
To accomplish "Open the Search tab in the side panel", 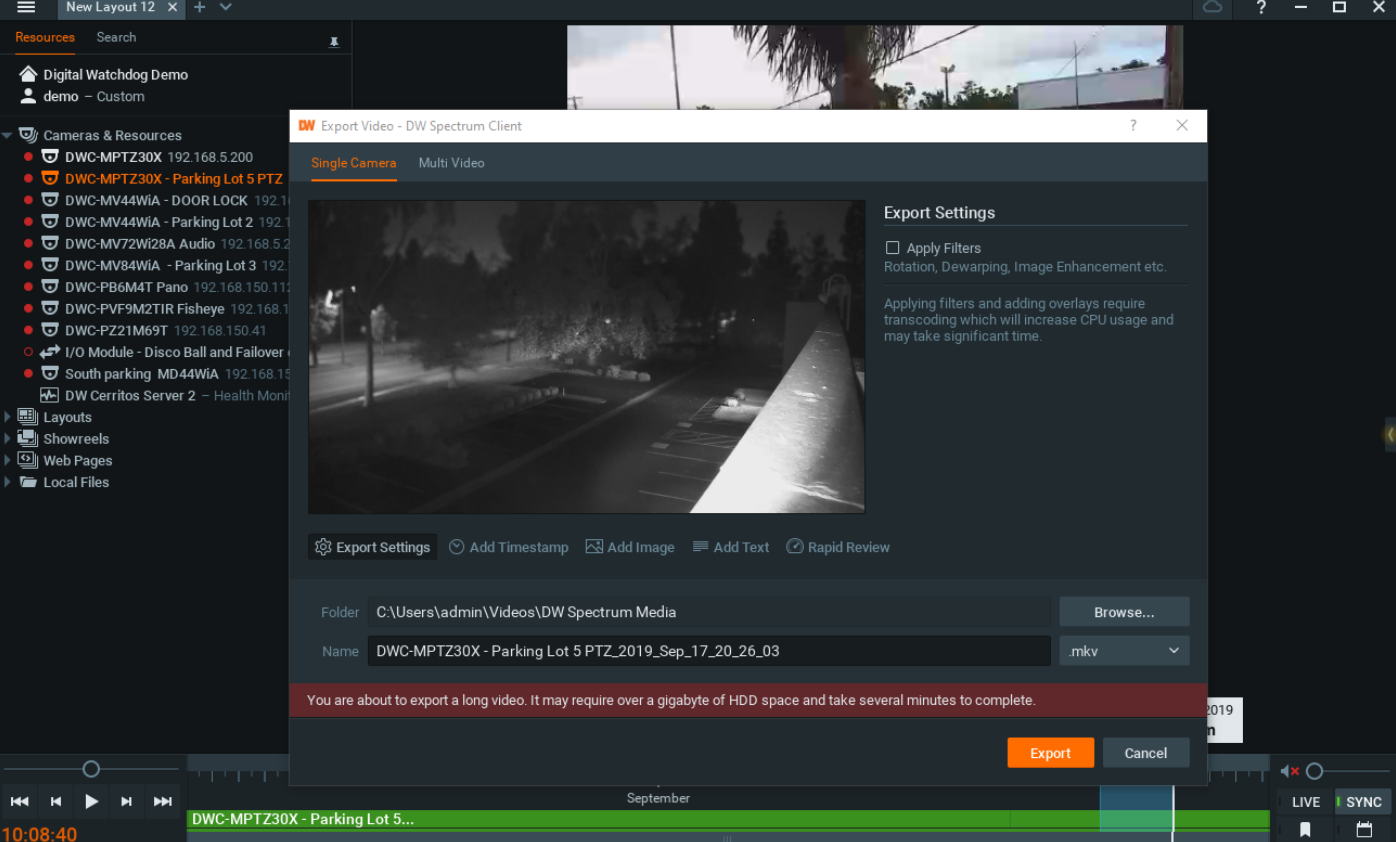I will (x=116, y=37).
